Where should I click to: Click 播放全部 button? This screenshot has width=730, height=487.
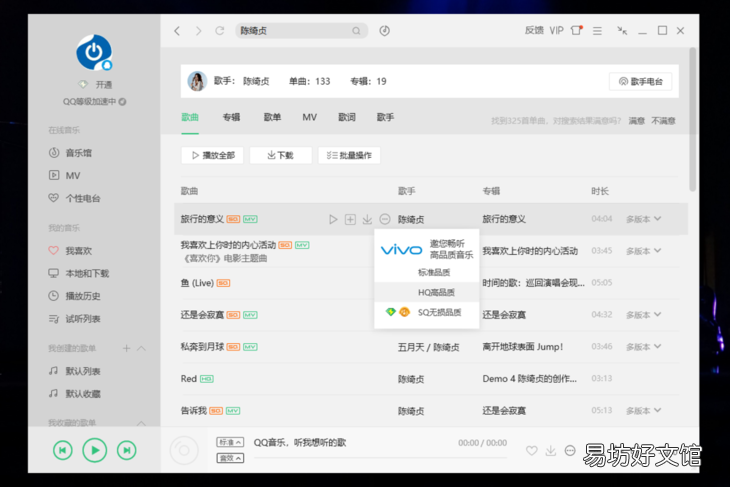212,156
